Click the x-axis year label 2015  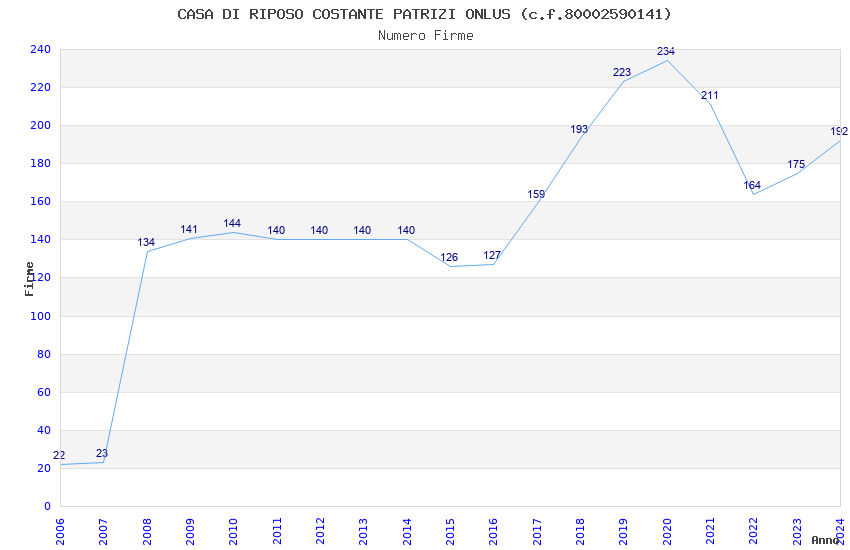click(x=450, y=532)
